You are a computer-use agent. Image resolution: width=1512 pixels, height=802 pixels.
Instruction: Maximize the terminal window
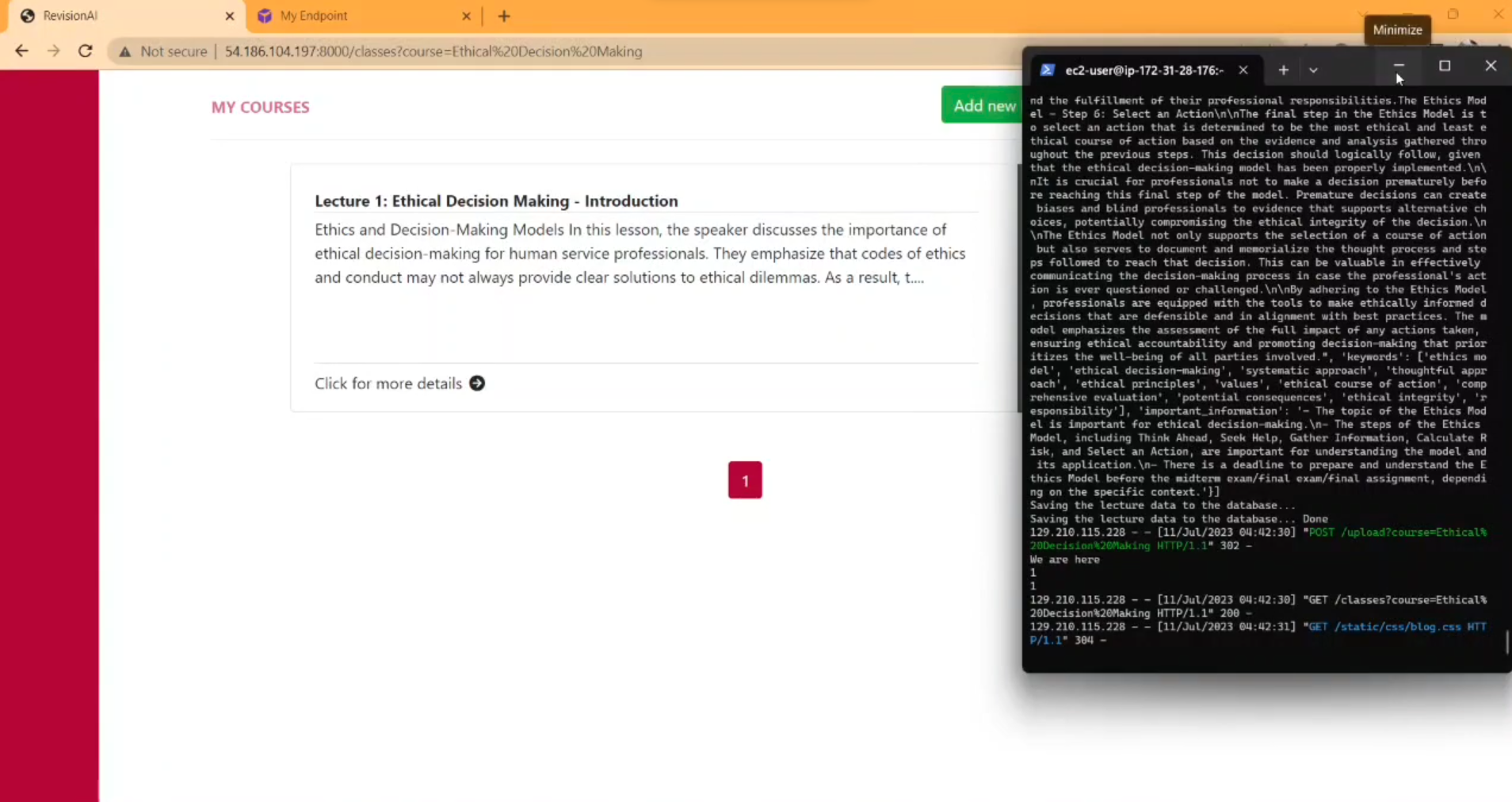tap(1445, 67)
